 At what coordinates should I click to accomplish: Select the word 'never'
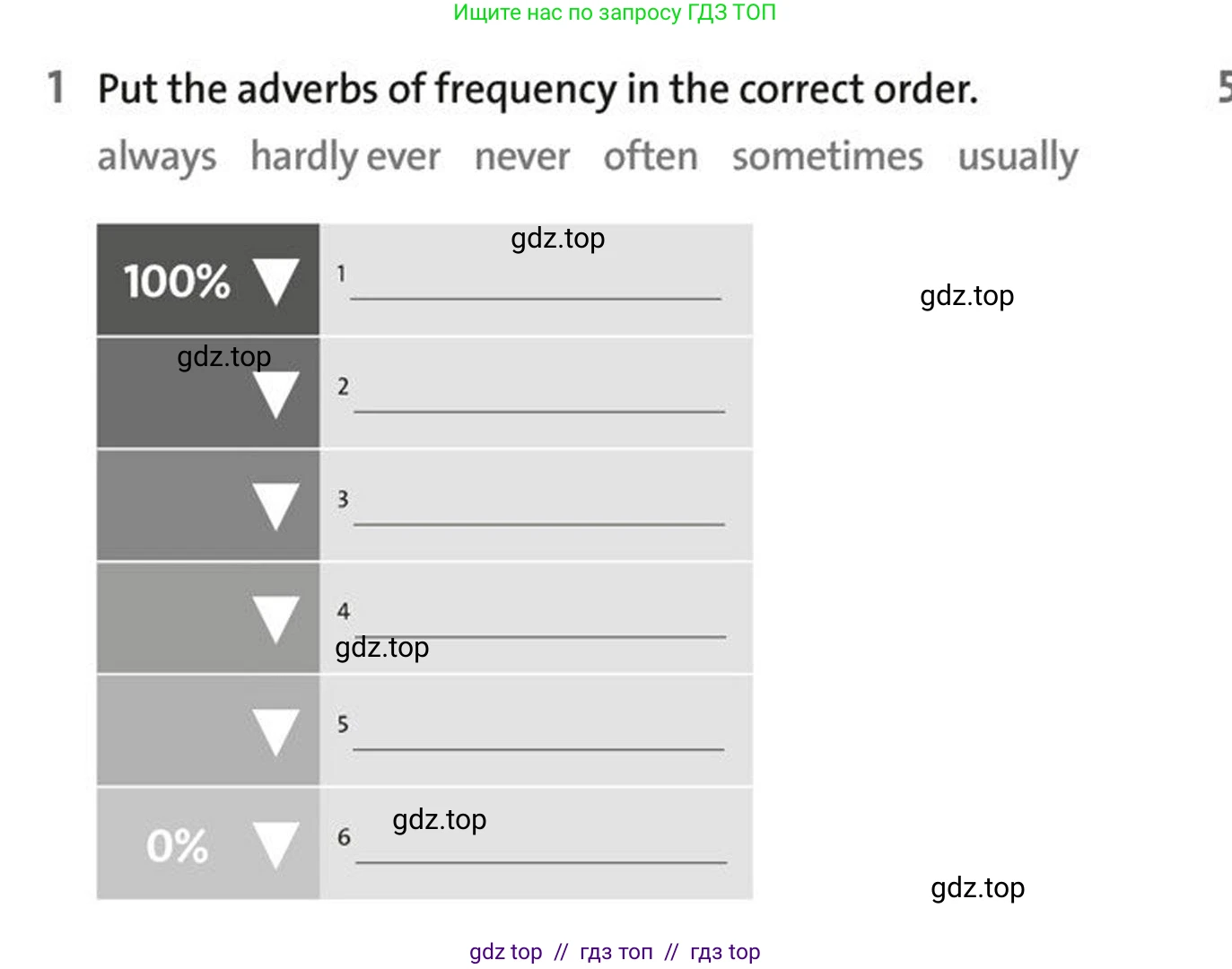click(522, 158)
